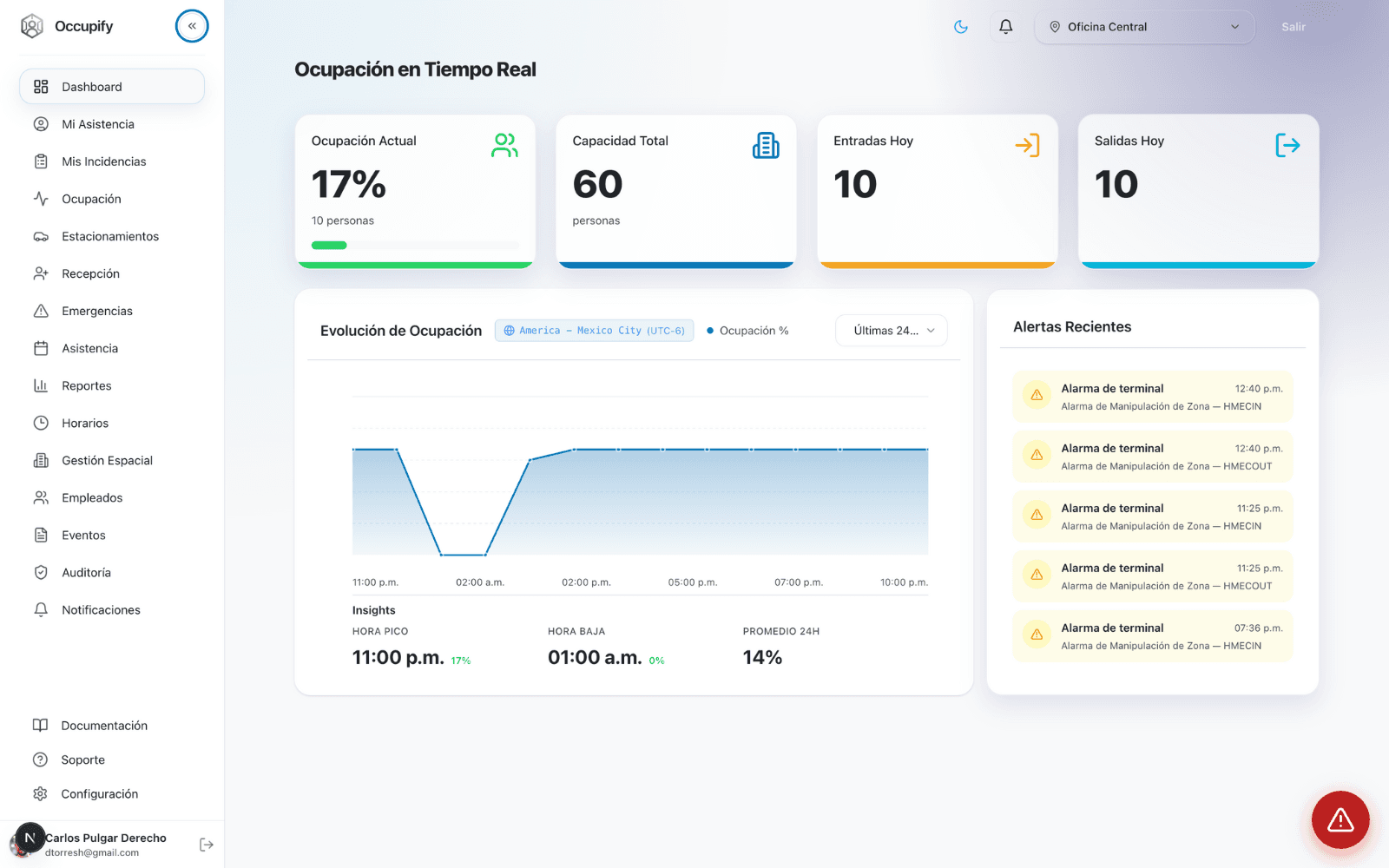
Task: Open the Documentación link
Action: click(x=104, y=726)
